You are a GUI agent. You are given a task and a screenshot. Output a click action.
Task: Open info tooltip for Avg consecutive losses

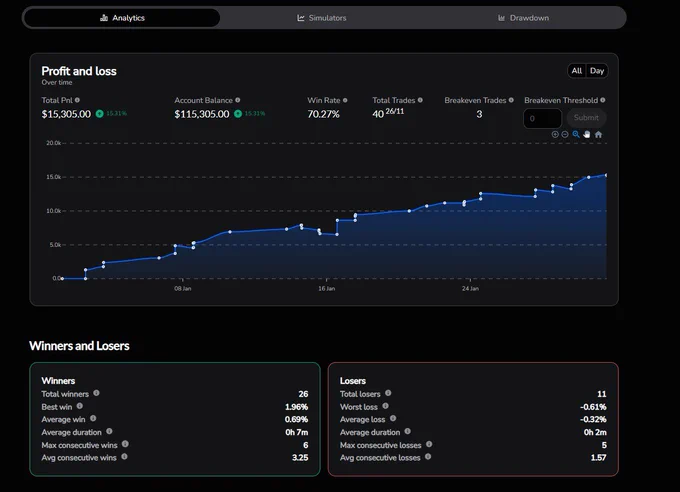point(428,456)
